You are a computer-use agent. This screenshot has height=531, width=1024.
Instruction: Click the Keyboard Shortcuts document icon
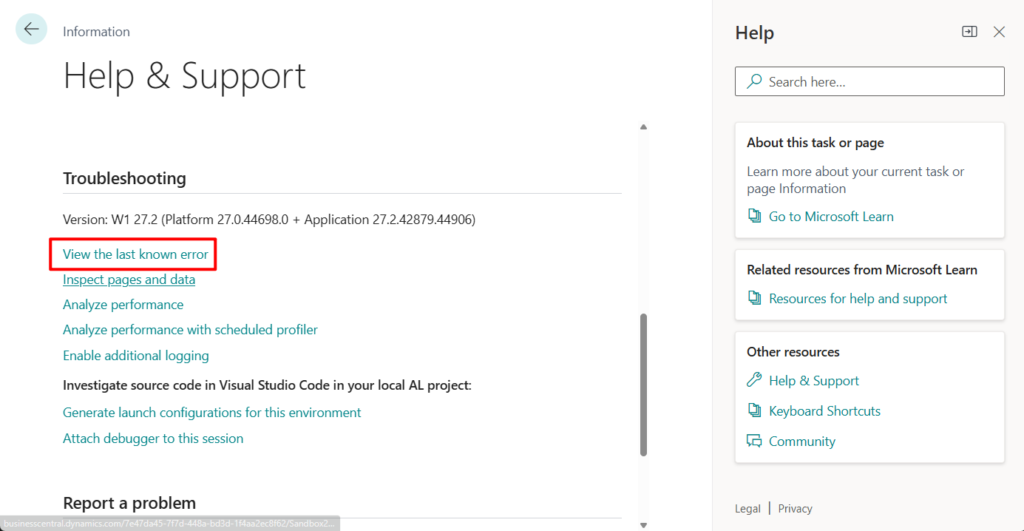[x=755, y=411]
